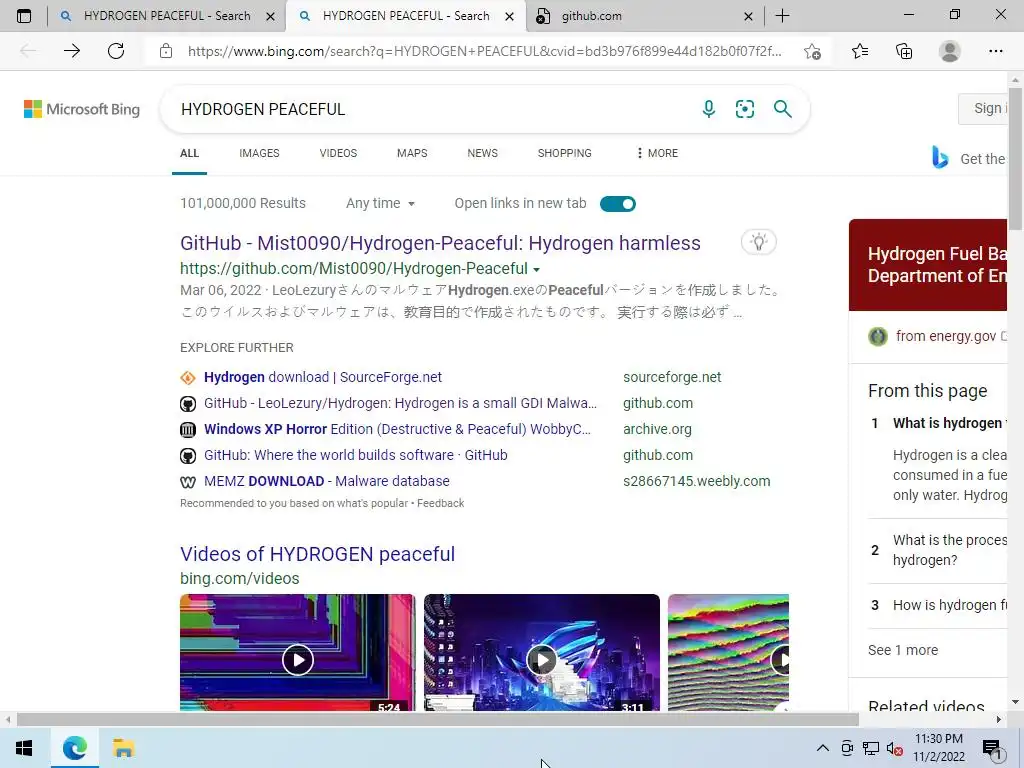
Task: Click the Feedback link
Action: pos(441,503)
